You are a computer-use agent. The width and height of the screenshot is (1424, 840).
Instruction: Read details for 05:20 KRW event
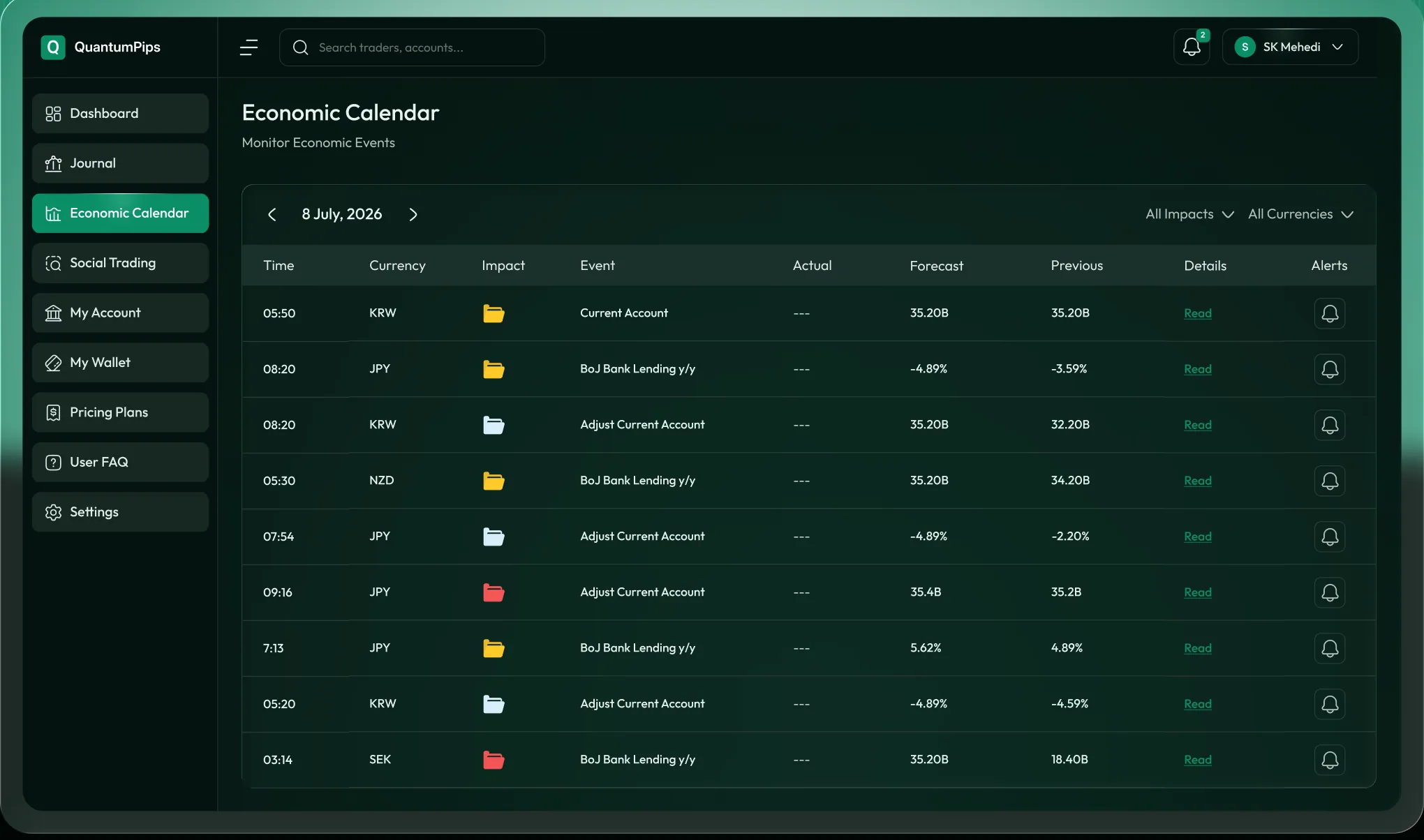point(1197,704)
